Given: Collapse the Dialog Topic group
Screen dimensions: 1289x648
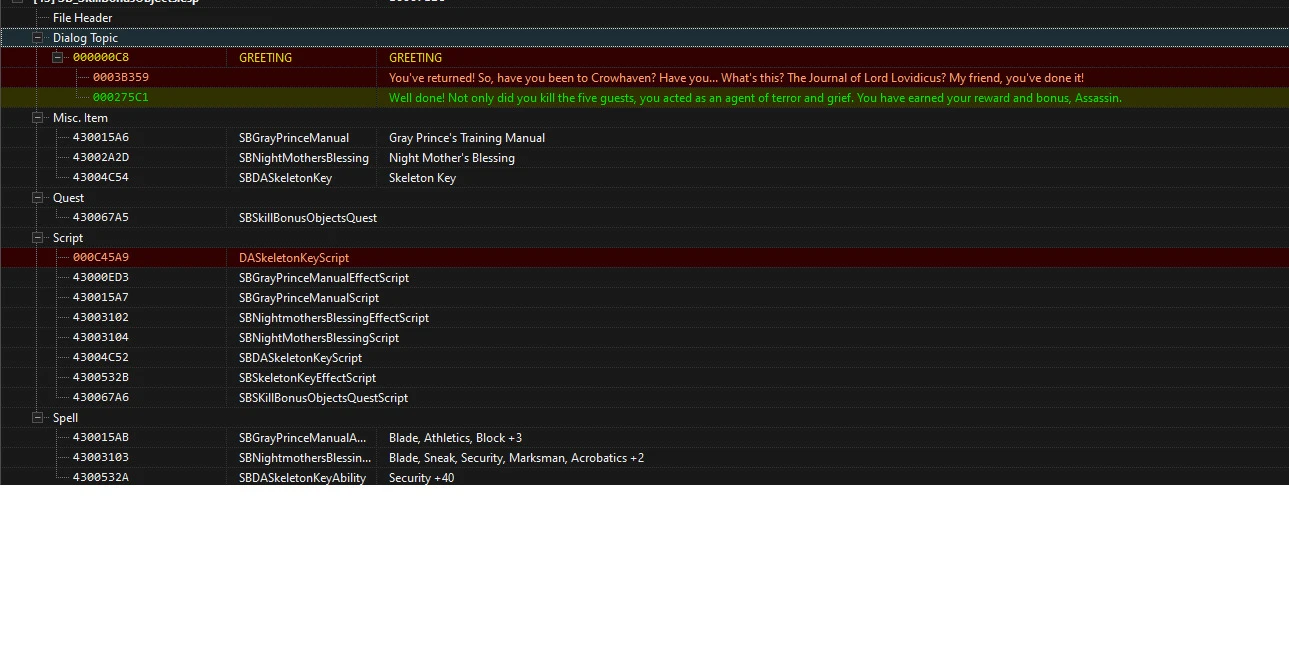Looking at the screenshot, I should [x=39, y=38].
